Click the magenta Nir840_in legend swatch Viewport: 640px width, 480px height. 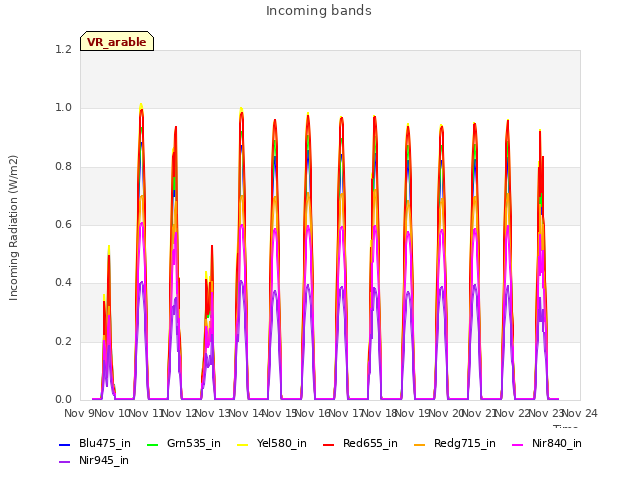tap(518, 444)
